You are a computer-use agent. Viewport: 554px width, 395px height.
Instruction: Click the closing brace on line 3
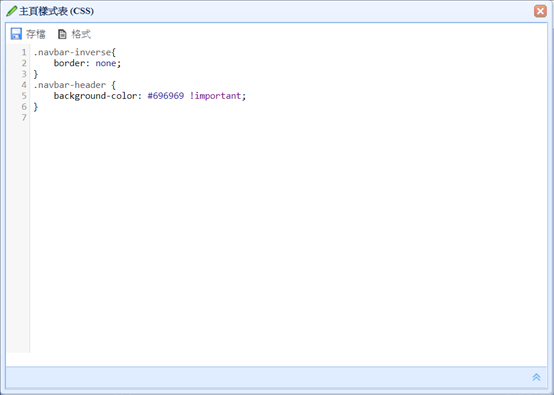pyautogui.click(x=36, y=74)
